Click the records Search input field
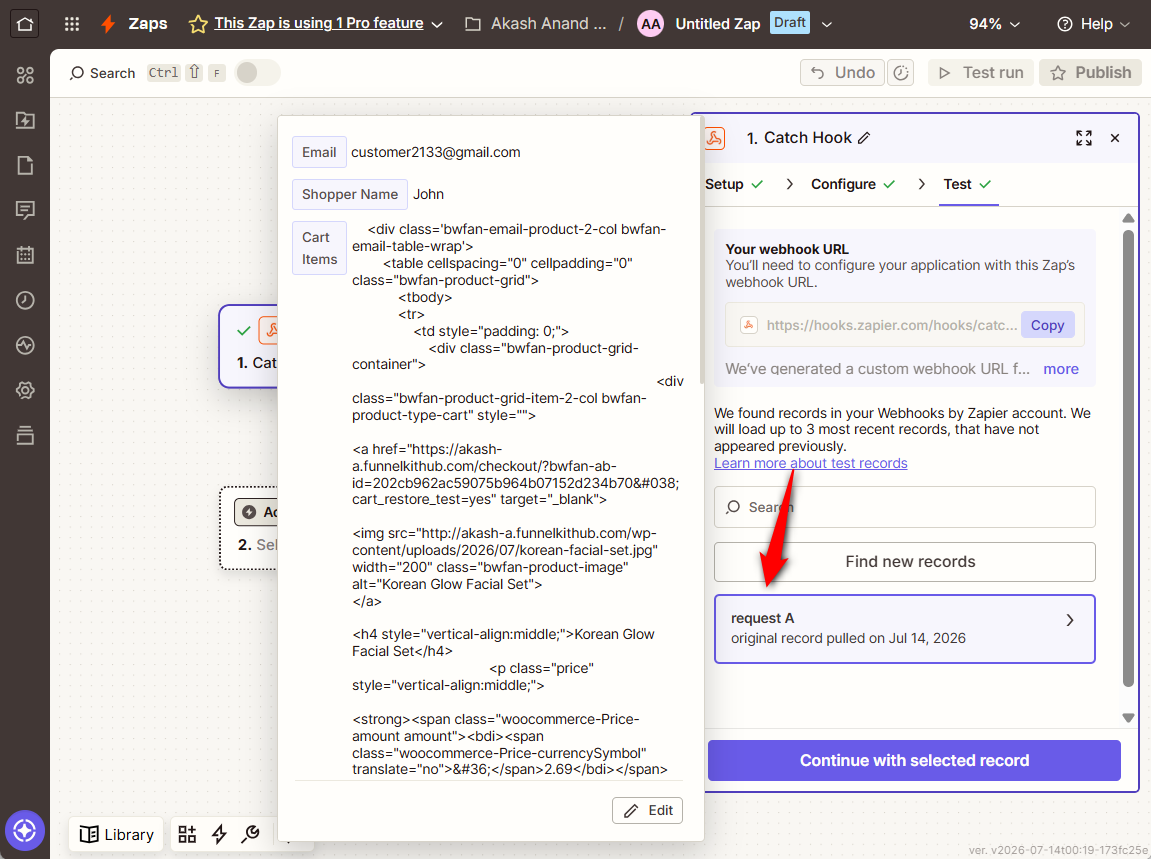 pos(904,507)
